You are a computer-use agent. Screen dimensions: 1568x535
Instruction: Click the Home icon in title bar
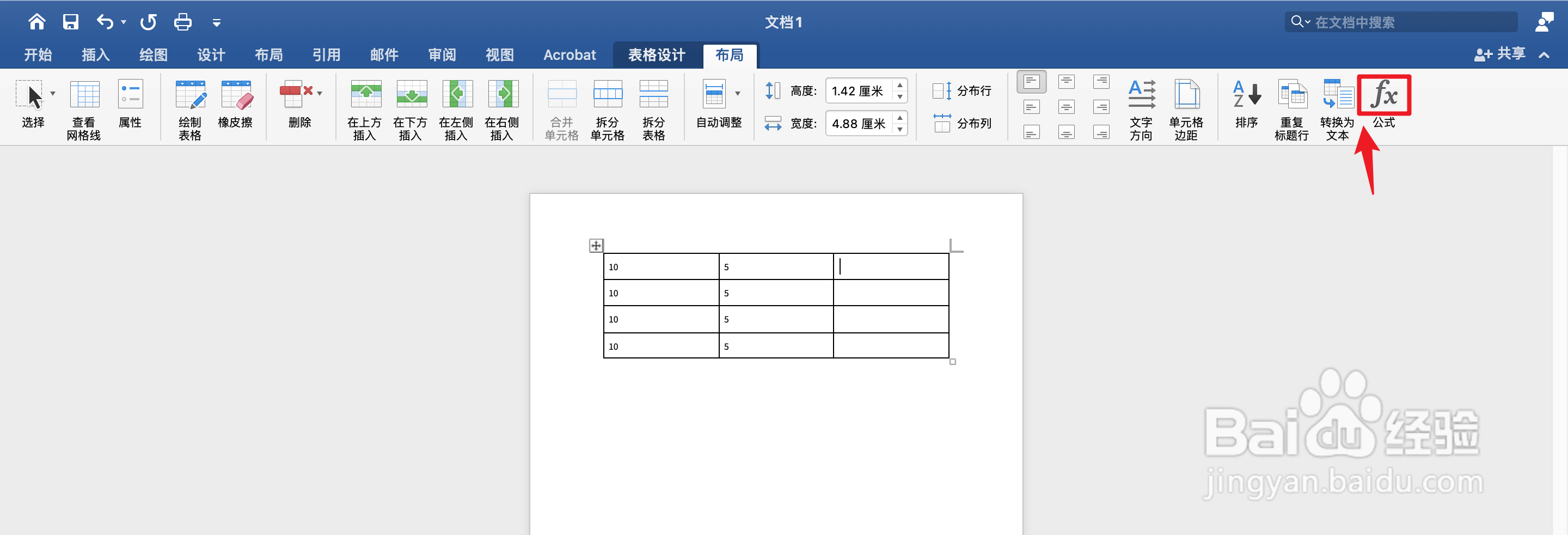tap(36, 22)
